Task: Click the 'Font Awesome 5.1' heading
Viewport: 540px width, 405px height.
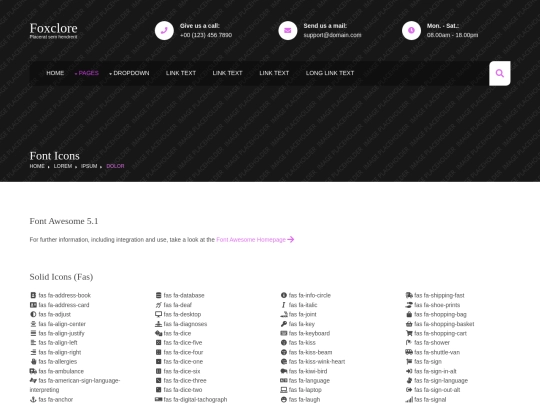Action: click(x=64, y=221)
